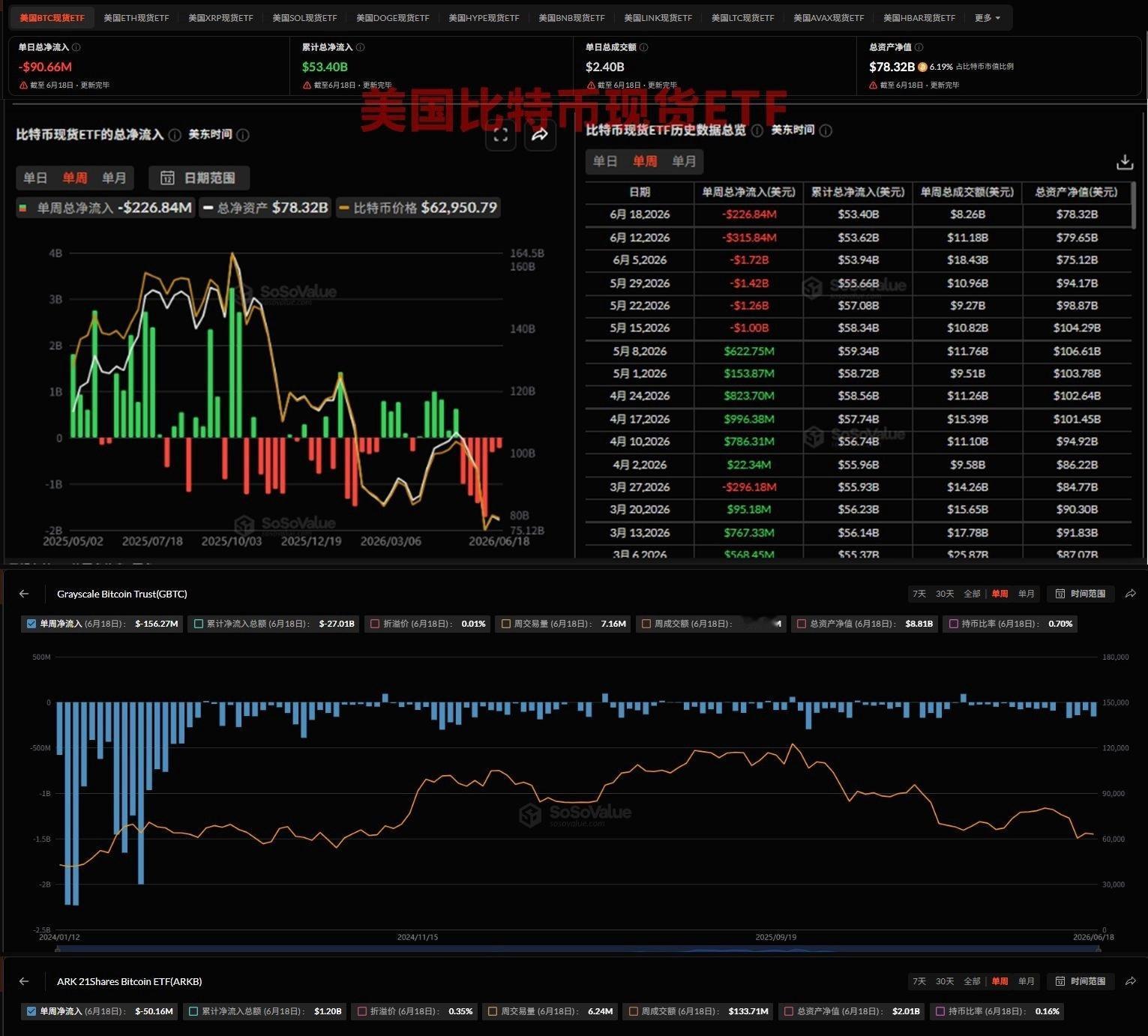The image size is (1148, 1036).
Task: Uncheck ARKB 单周净流入 series checkbox
Action: tap(31, 1011)
